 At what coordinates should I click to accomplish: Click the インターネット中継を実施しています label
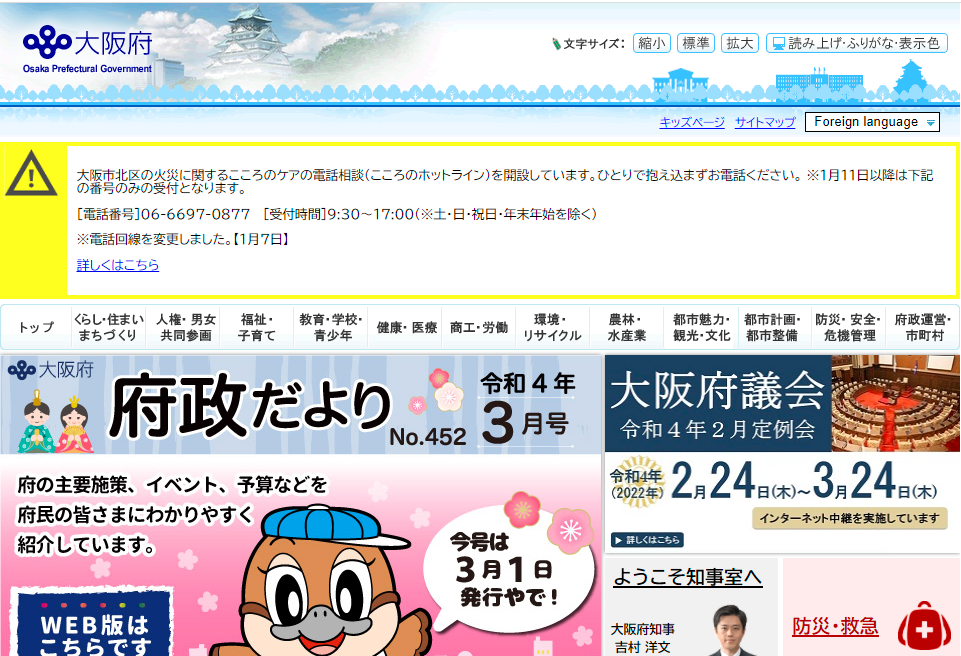coord(849,519)
